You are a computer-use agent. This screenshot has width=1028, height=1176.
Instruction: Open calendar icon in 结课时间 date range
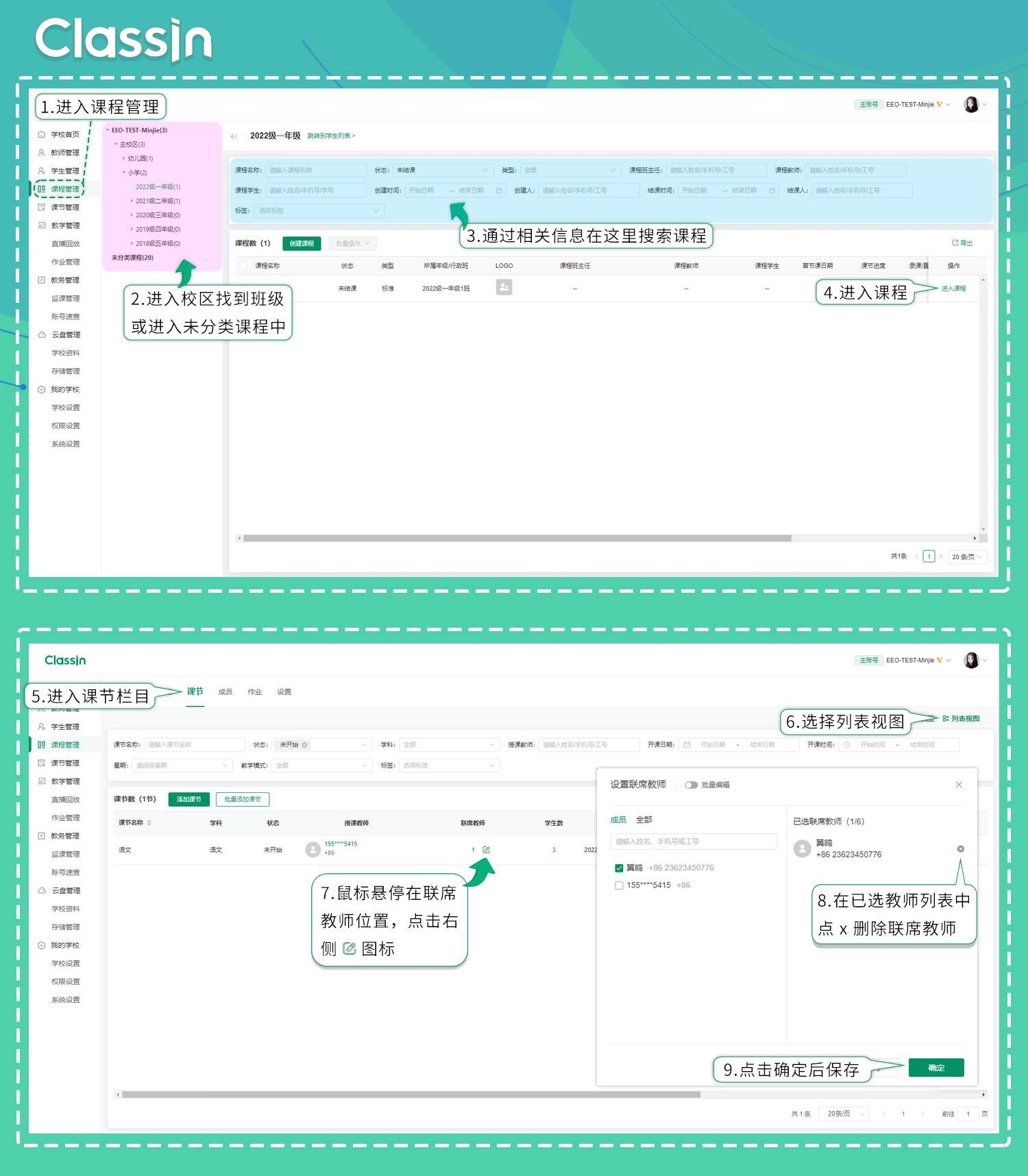[772, 191]
